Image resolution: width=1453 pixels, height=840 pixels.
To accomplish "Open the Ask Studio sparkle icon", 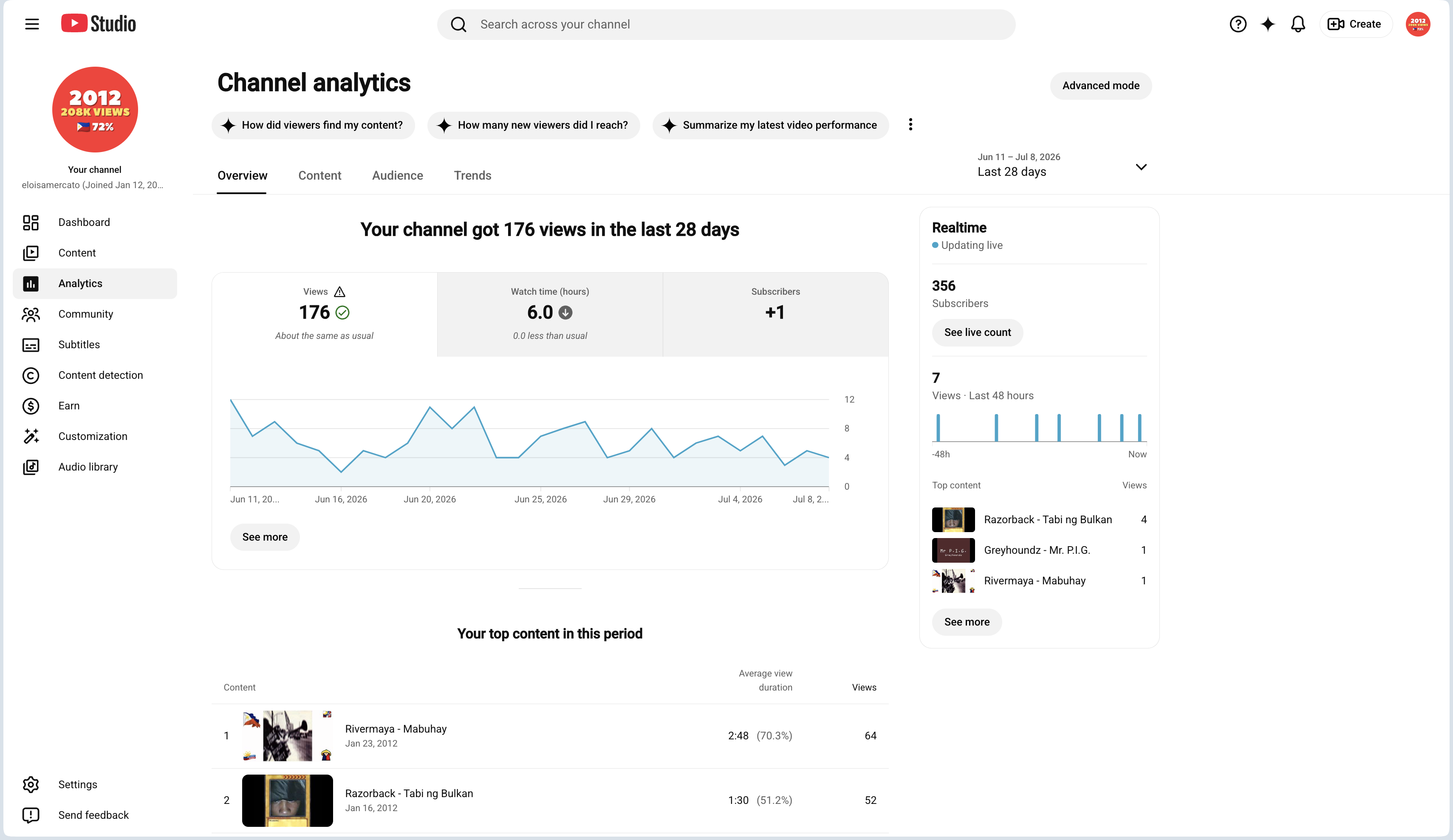I will pyautogui.click(x=1268, y=24).
